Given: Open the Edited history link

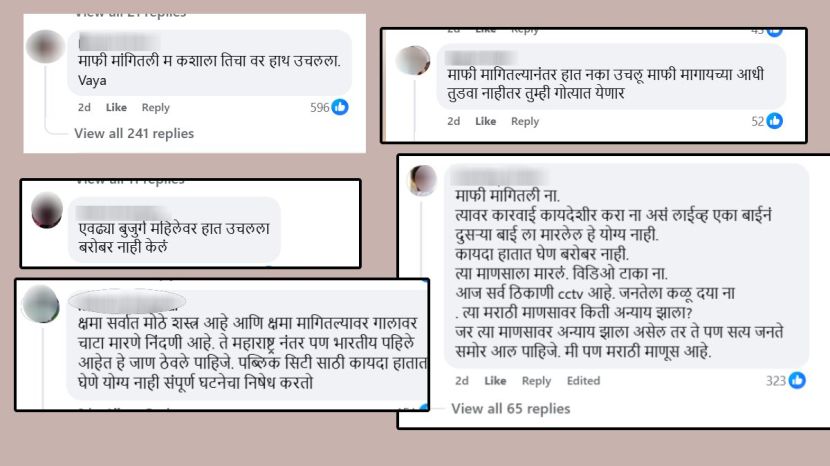Looking at the screenshot, I should click(x=583, y=381).
